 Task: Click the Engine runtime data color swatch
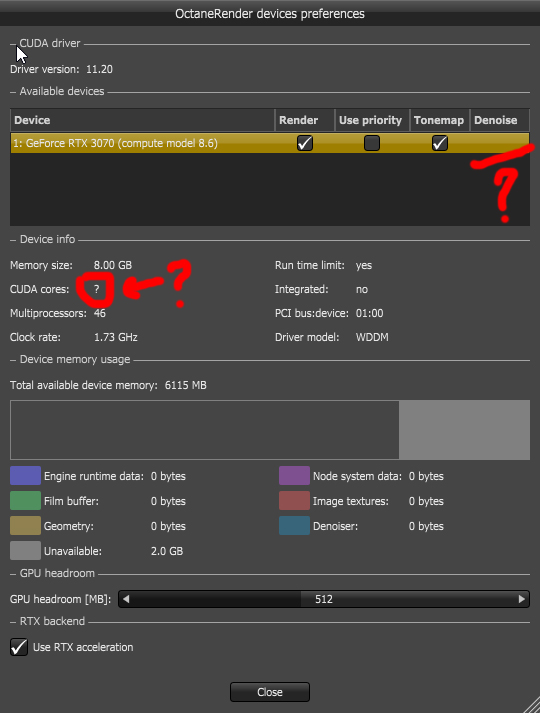click(x=25, y=476)
